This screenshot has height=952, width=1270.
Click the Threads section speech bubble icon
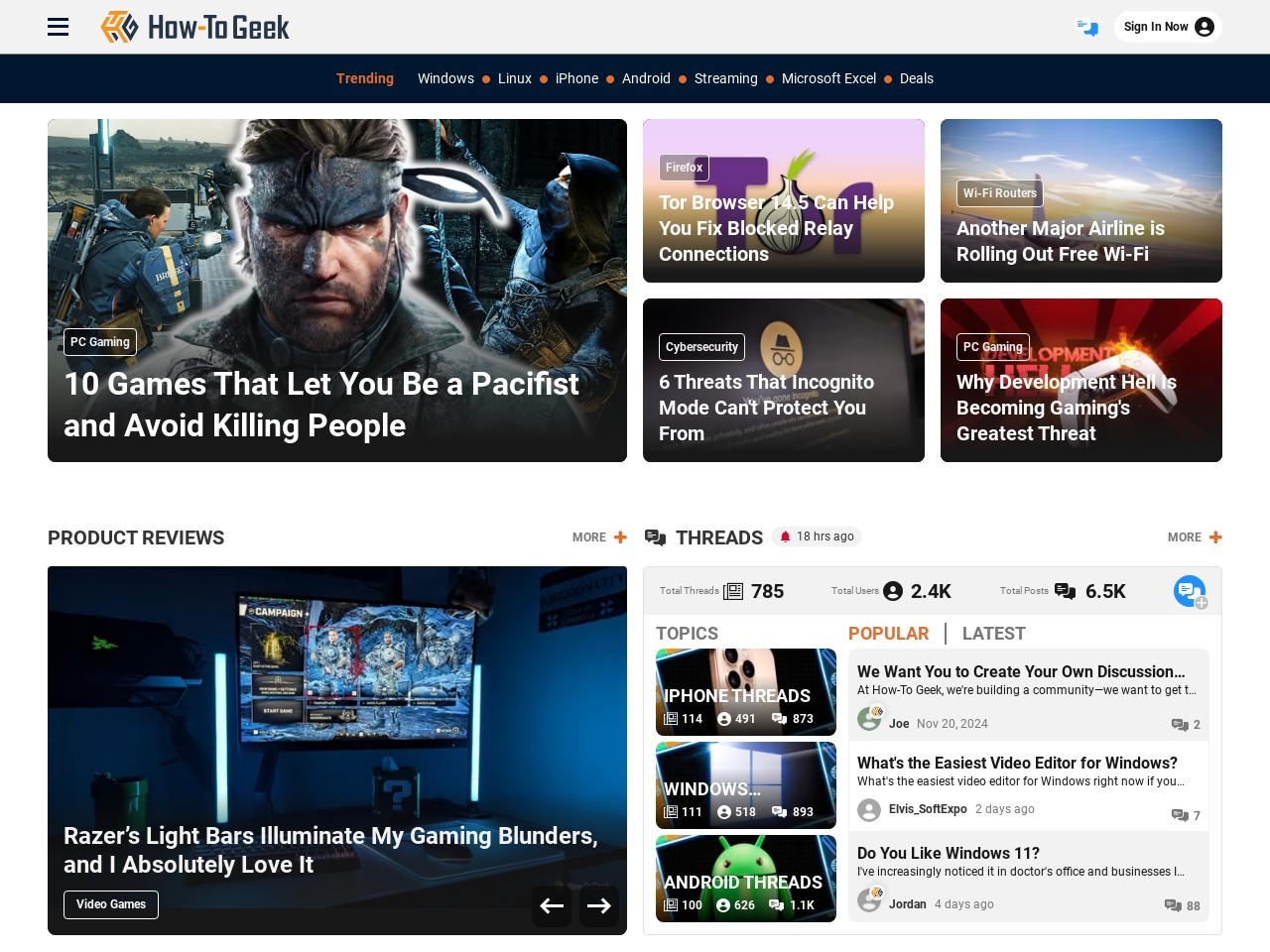(655, 537)
